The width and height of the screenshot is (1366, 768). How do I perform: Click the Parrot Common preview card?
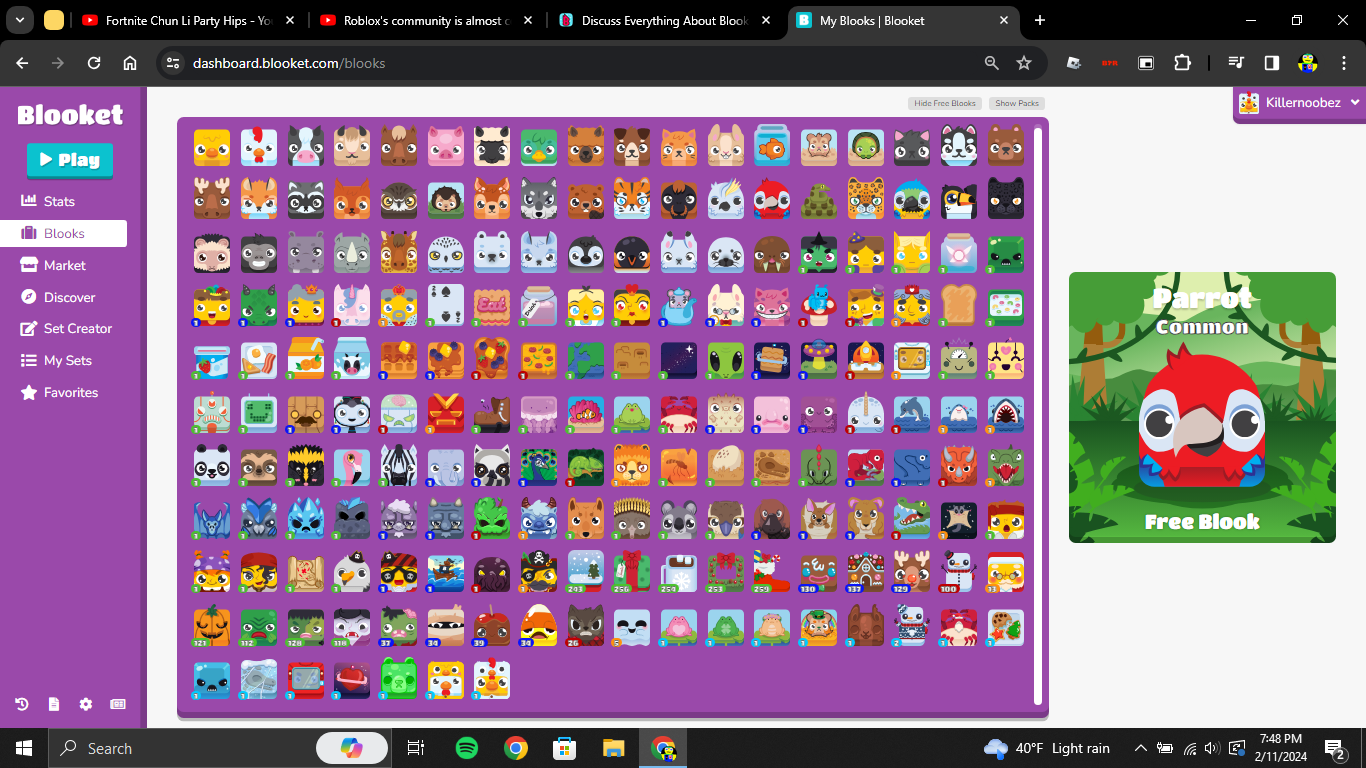[x=1202, y=407]
